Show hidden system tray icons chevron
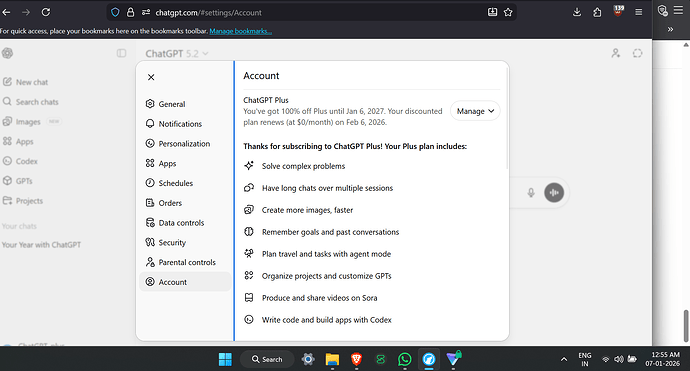 click(x=564, y=360)
